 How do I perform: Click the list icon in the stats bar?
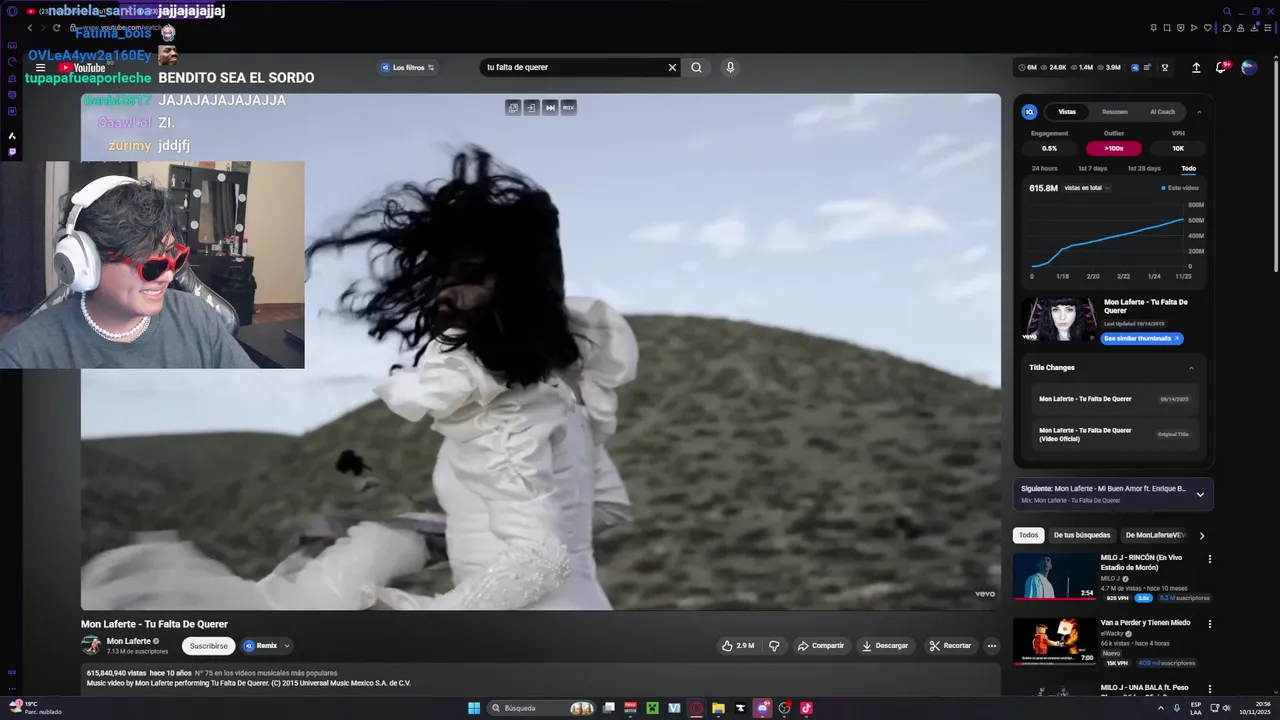point(1148,68)
